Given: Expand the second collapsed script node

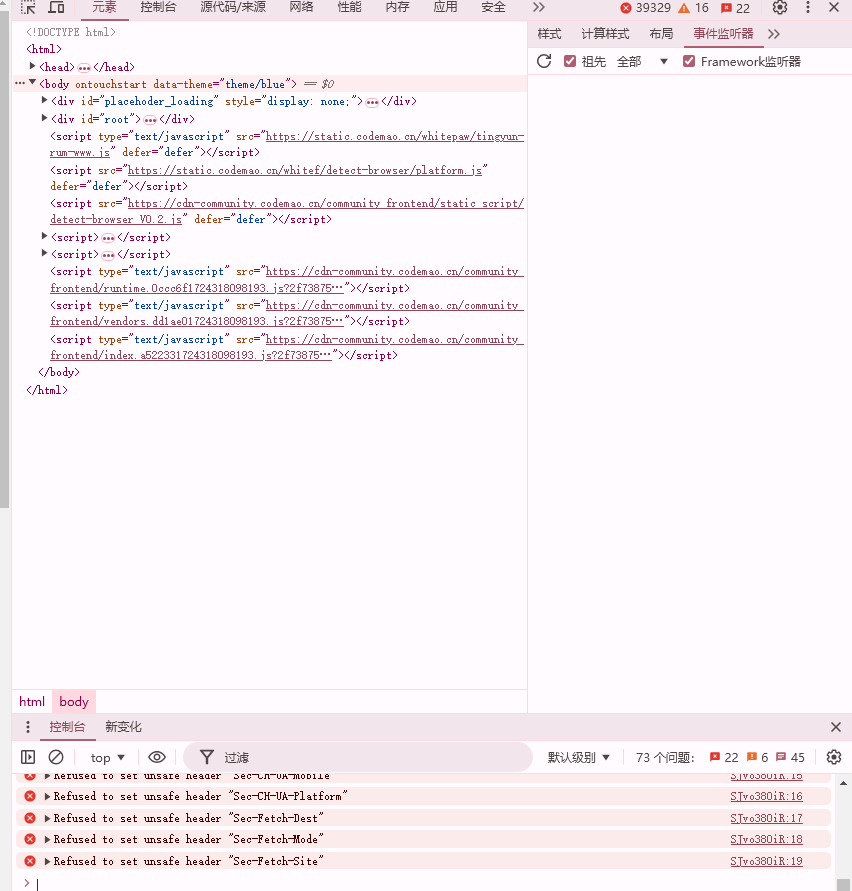Looking at the screenshot, I should [44, 253].
